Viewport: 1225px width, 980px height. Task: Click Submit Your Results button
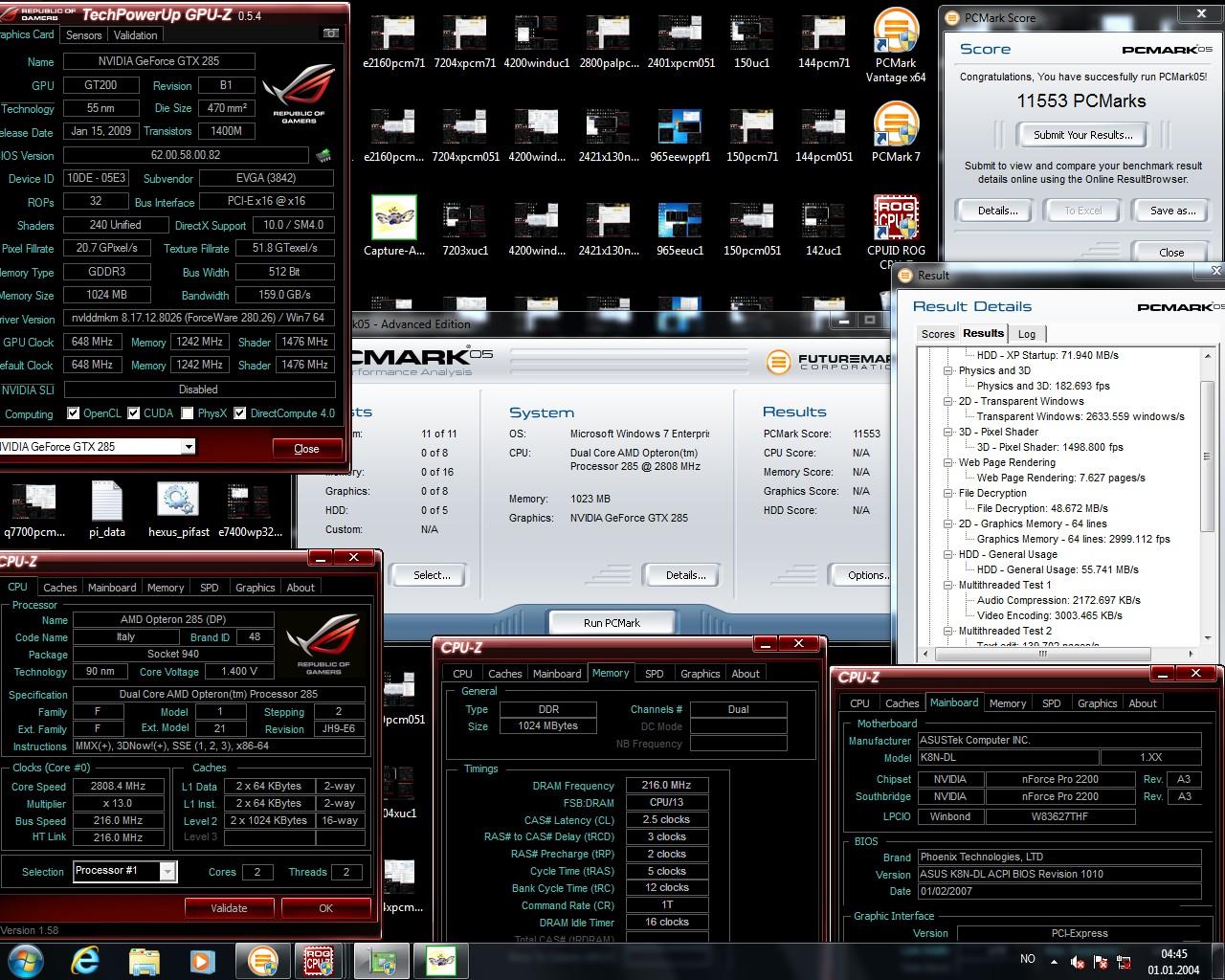[1082, 135]
